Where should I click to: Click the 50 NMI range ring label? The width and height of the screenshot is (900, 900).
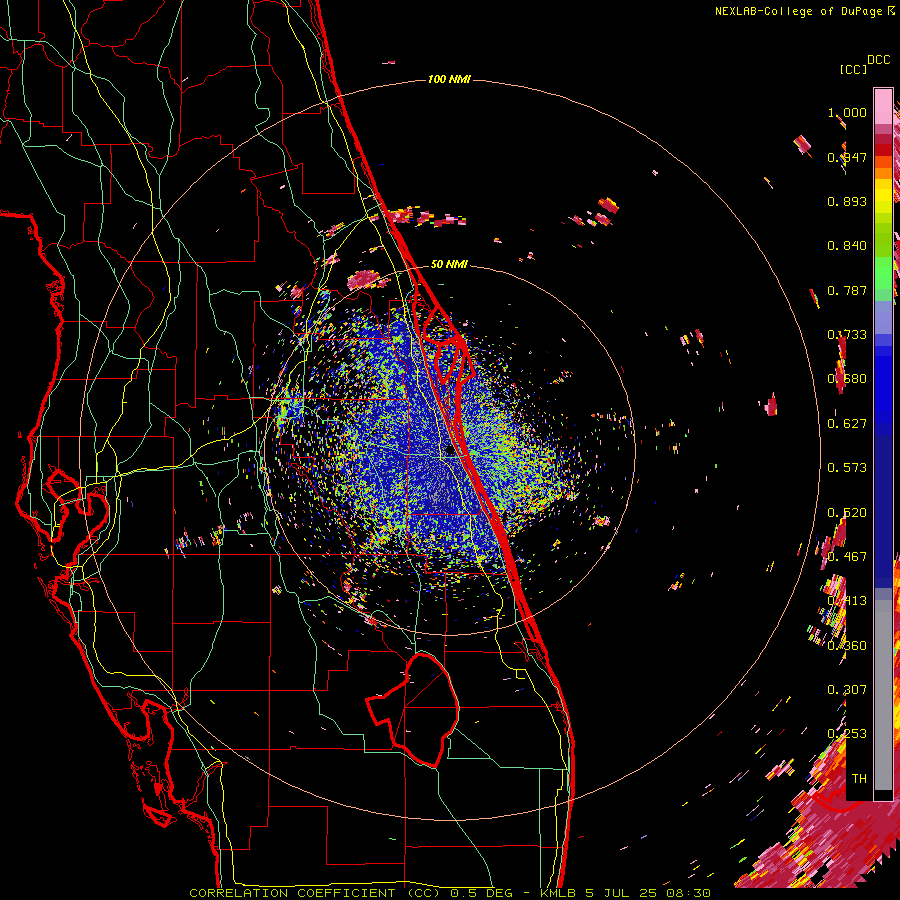coord(449,264)
